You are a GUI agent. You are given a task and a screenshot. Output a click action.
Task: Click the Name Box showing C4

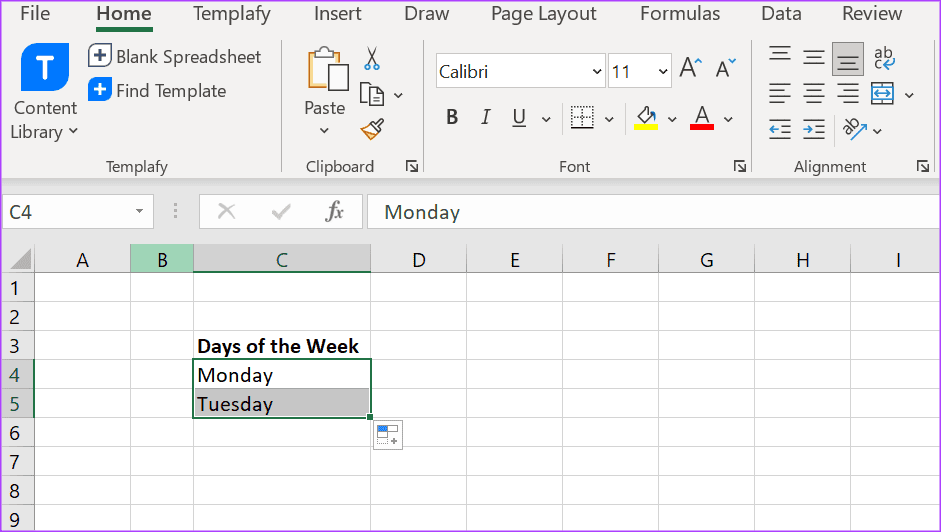click(x=66, y=212)
